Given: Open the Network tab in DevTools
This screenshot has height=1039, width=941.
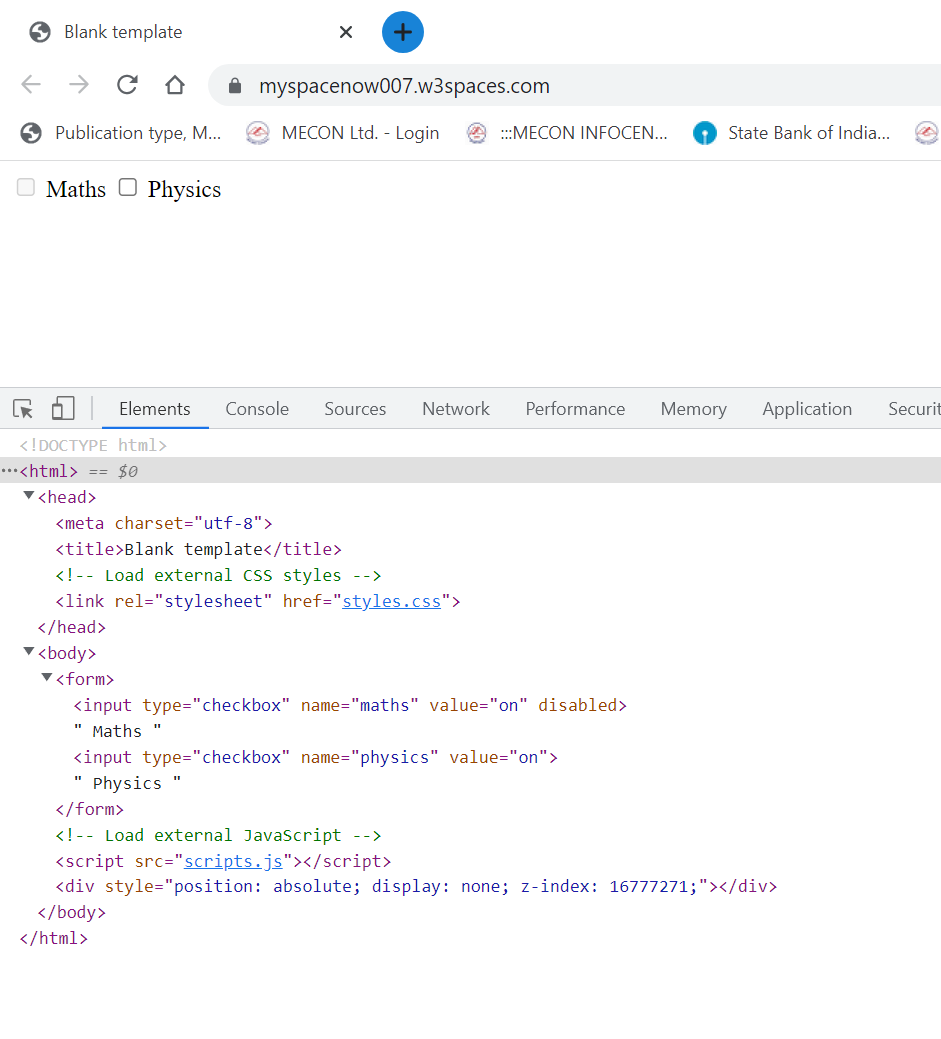Looking at the screenshot, I should (456, 409).
